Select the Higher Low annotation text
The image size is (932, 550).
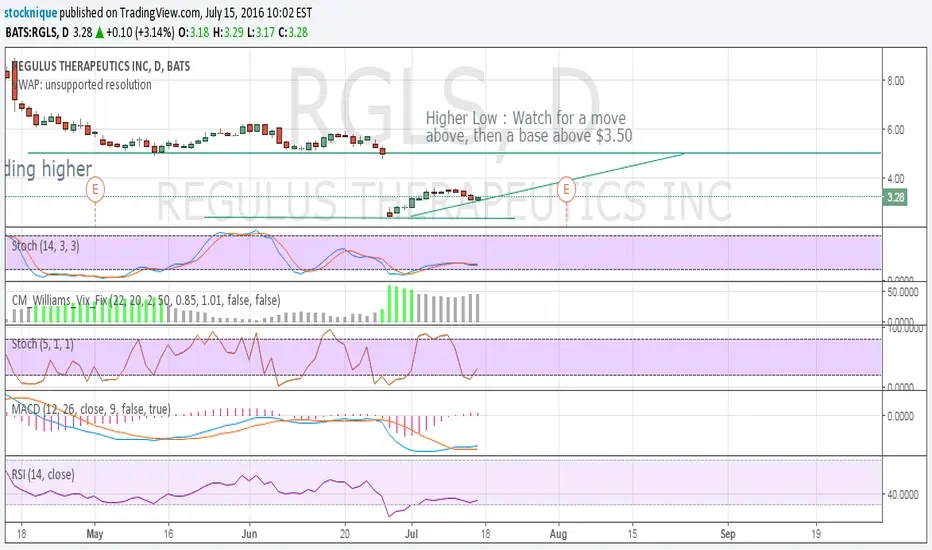529,127
